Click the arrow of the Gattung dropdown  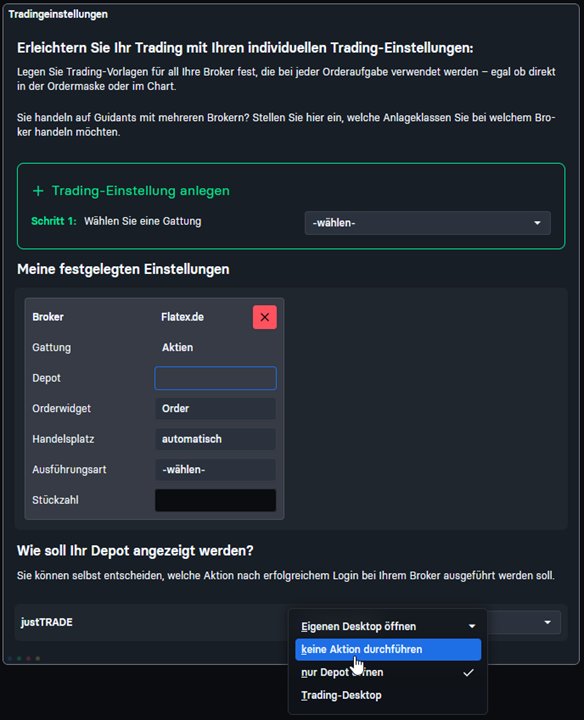pyautogui.click(x=537, y=223)
